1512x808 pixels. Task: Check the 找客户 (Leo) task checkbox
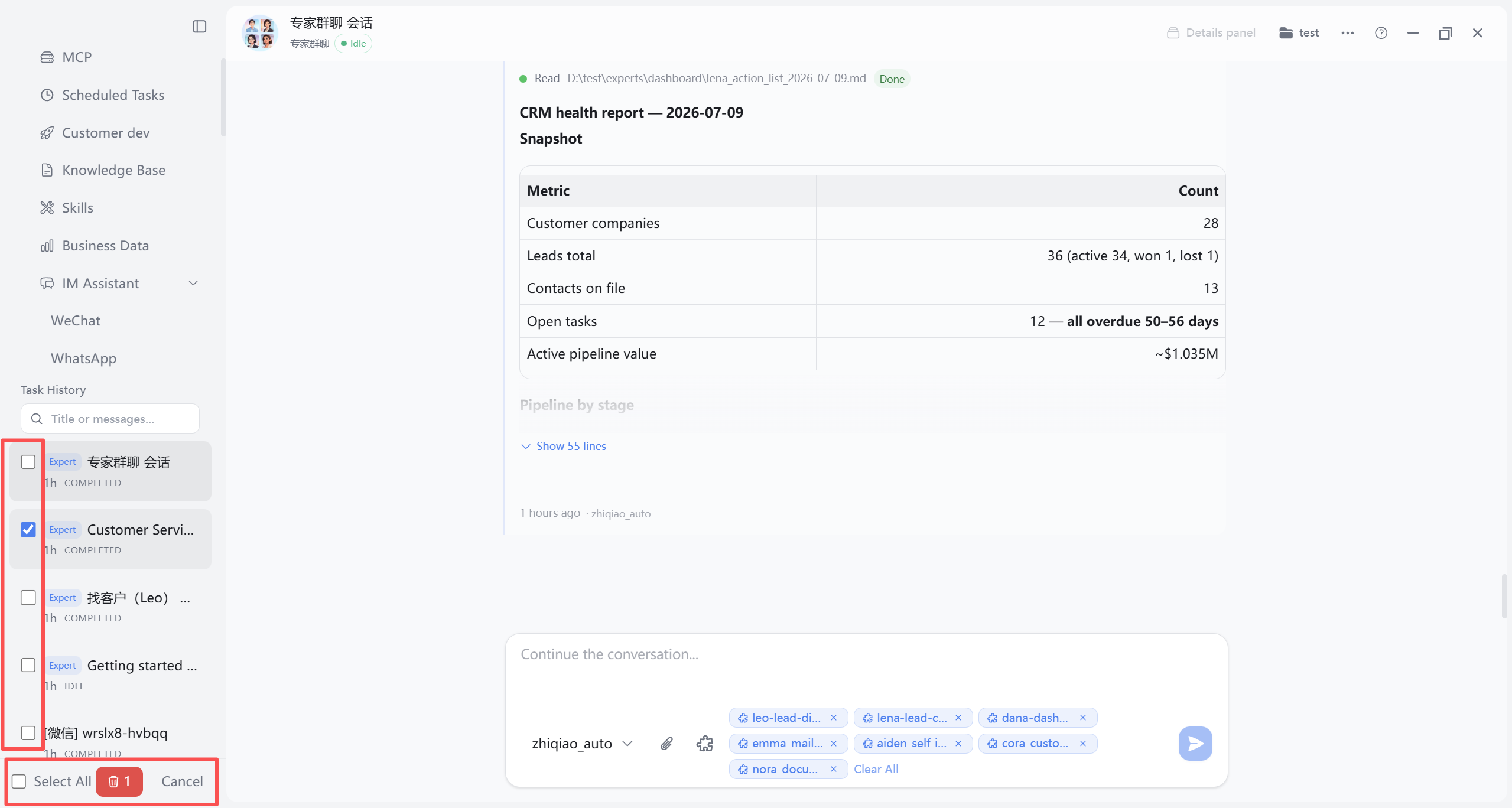click(28, 598)
